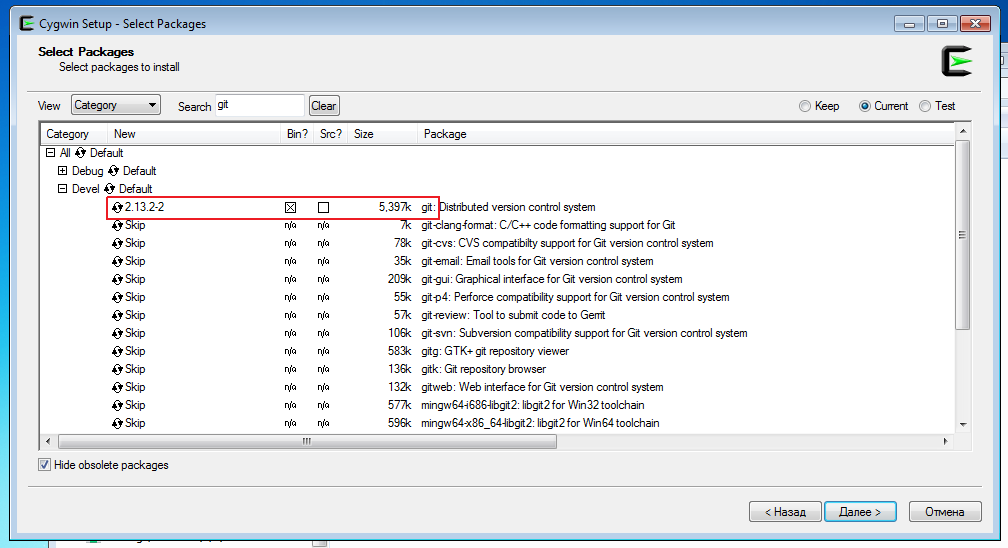Click the 5,397k size value of git
1008x548 pixels.
[395, 207]
